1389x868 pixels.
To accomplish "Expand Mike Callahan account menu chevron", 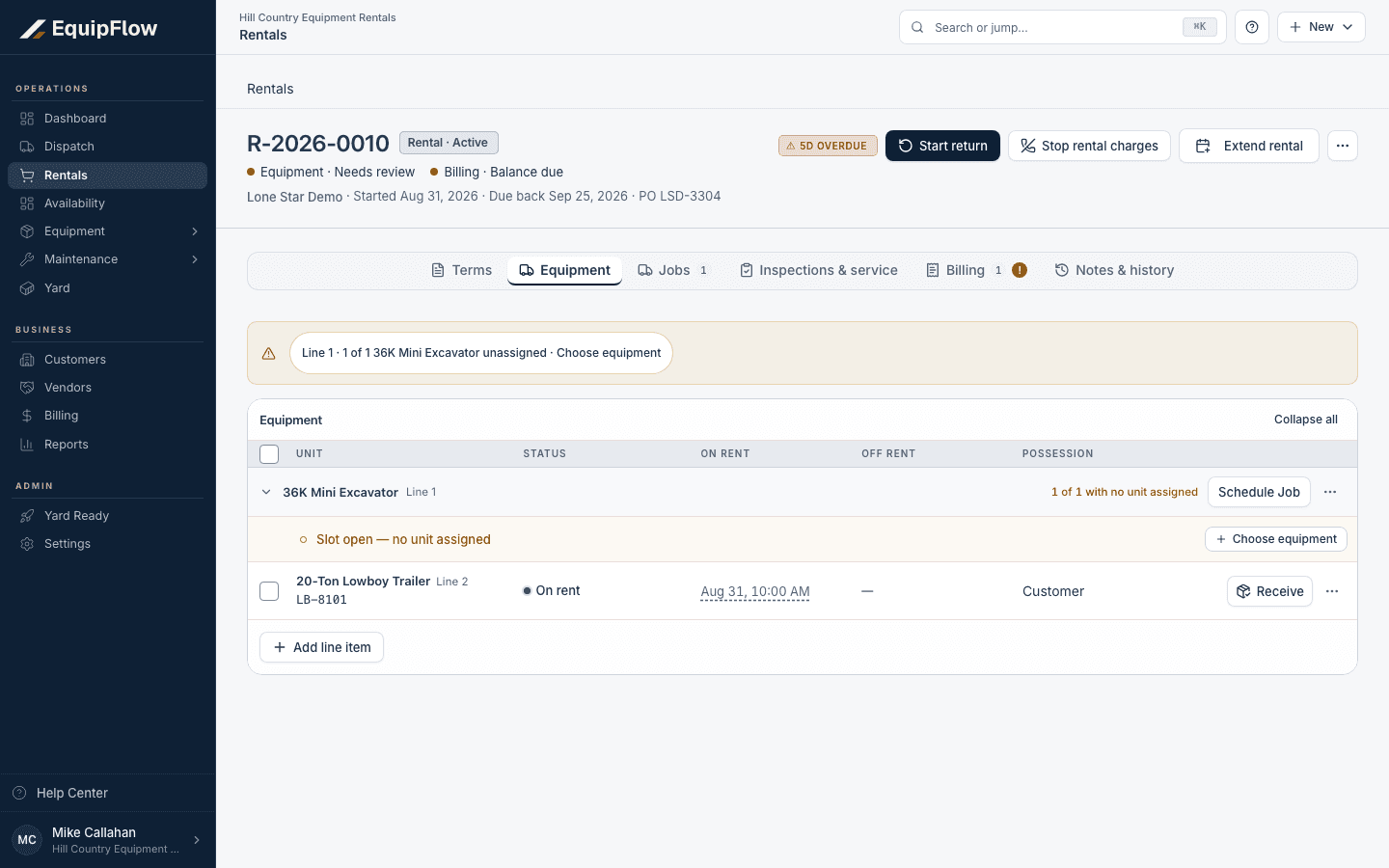I will point(197,840).
